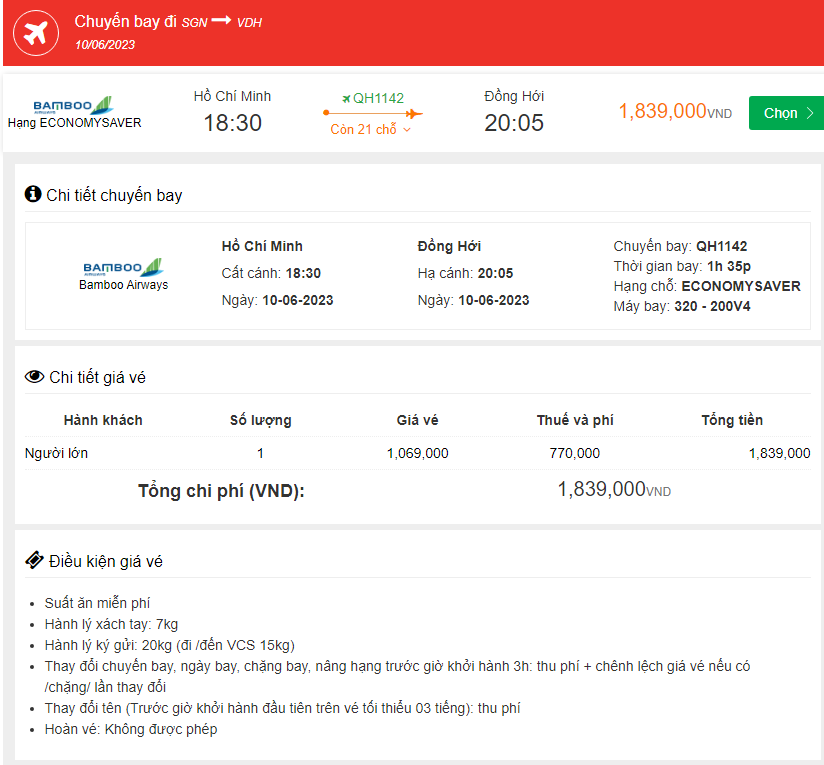This screenshot has width=824, height=765.
Task: Click the 18:30 departure time in summary
Action: [x=232, y=123]
